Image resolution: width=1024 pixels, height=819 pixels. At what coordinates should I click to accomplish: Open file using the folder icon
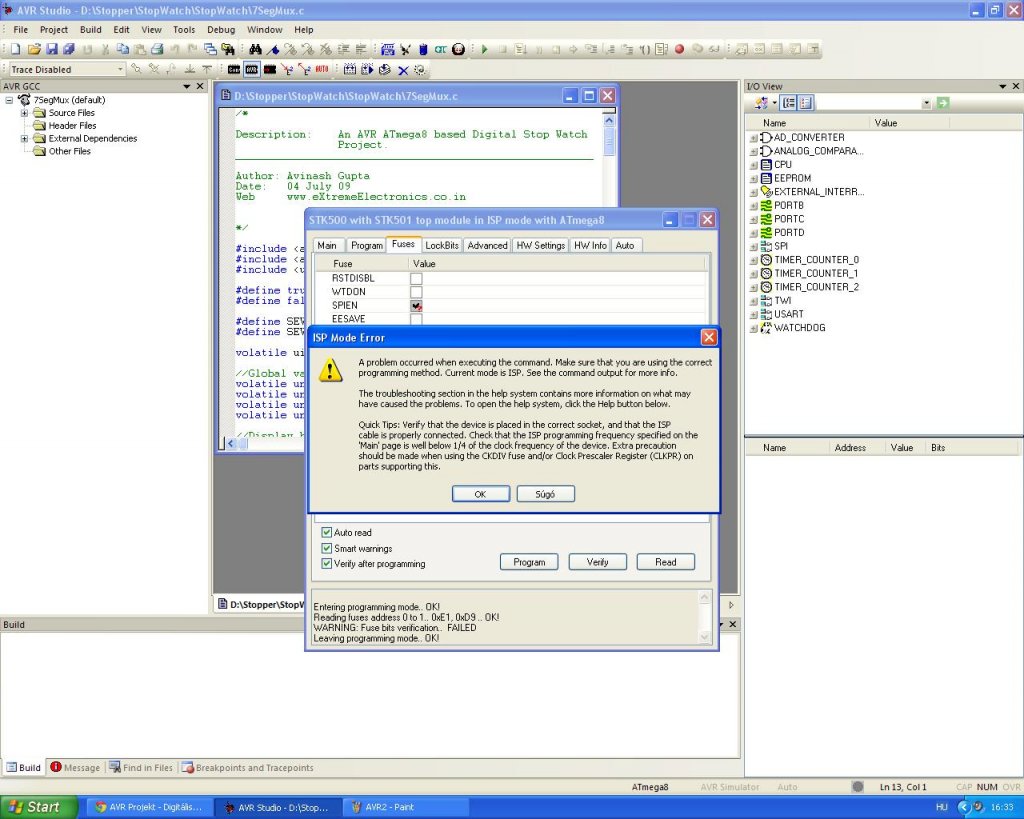click(34, 49)
